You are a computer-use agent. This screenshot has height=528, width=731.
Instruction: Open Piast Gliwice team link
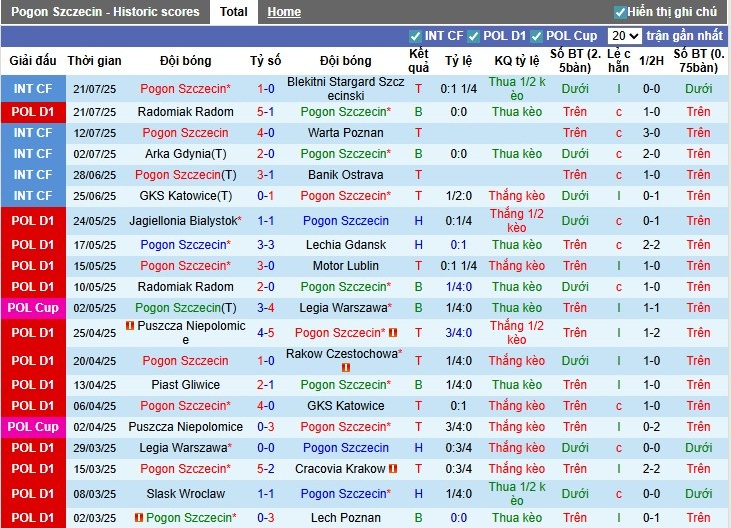[x=186, y=384]
